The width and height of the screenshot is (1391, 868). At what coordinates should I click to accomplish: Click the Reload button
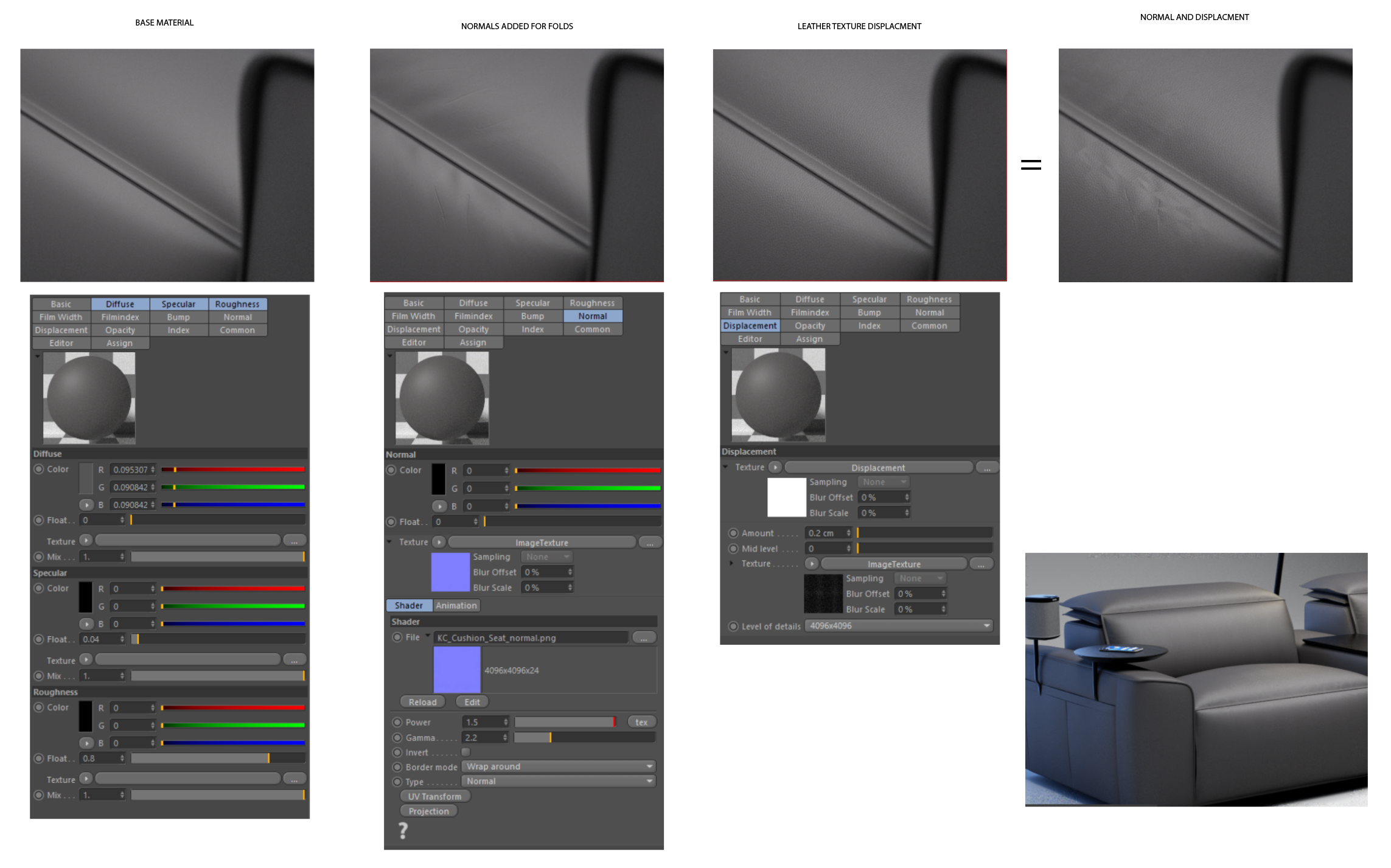click(422, 702)
